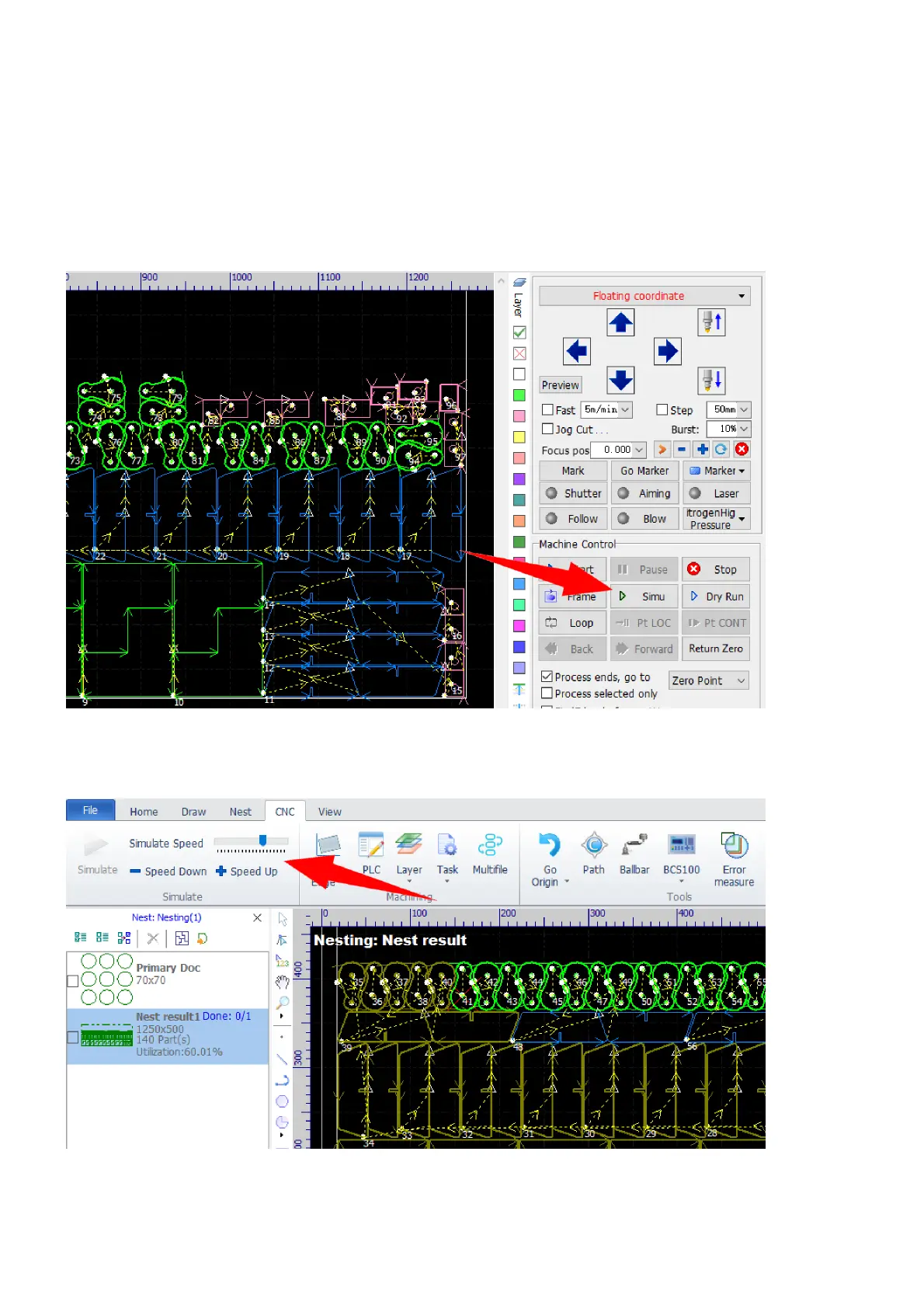Image resolution: width=924 pixels, height=1308 pixels.
Task: Click the Return Zero button
Action: tap(716, 649)
